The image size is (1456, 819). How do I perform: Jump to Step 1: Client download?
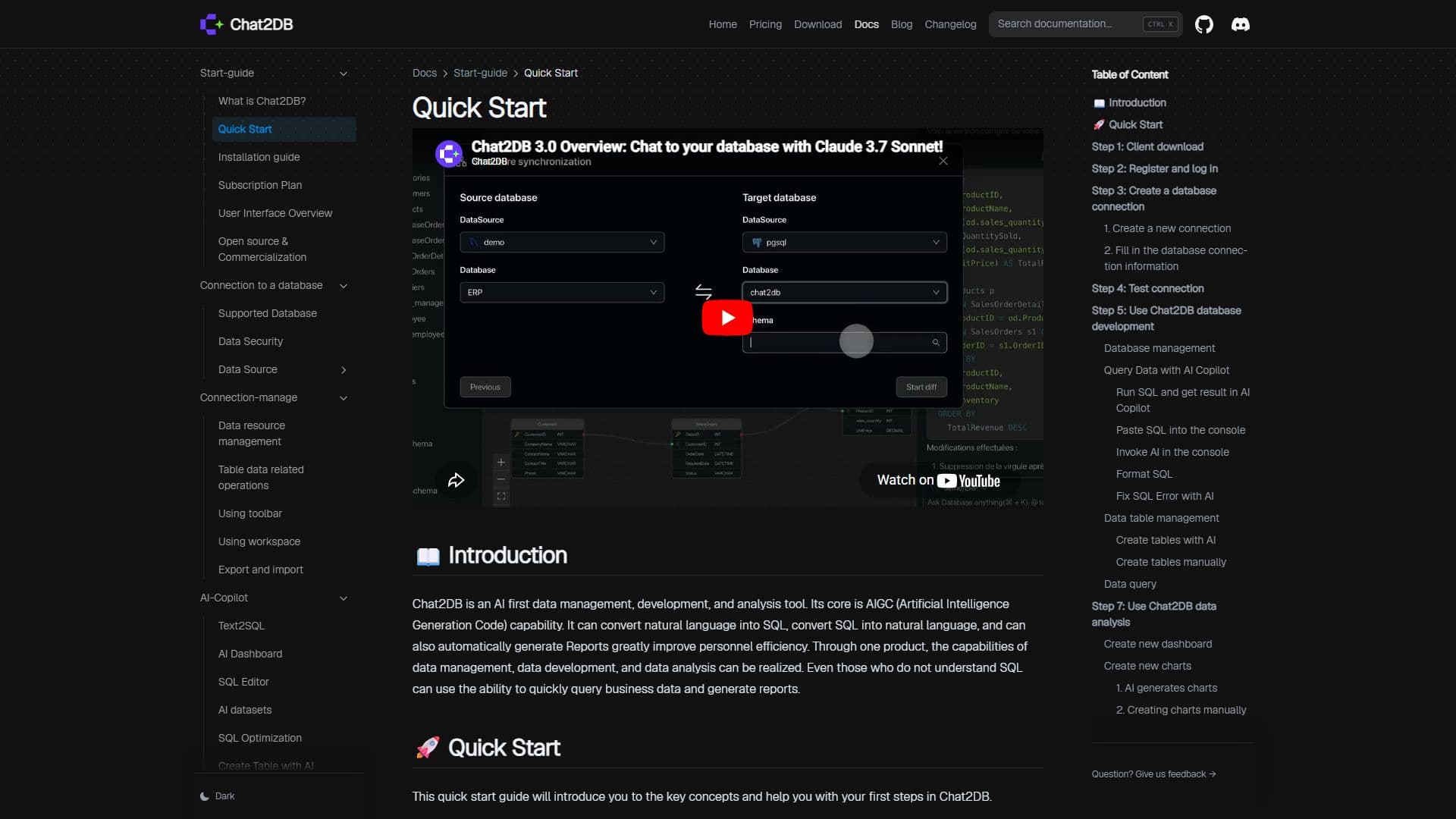[1147, 146]
